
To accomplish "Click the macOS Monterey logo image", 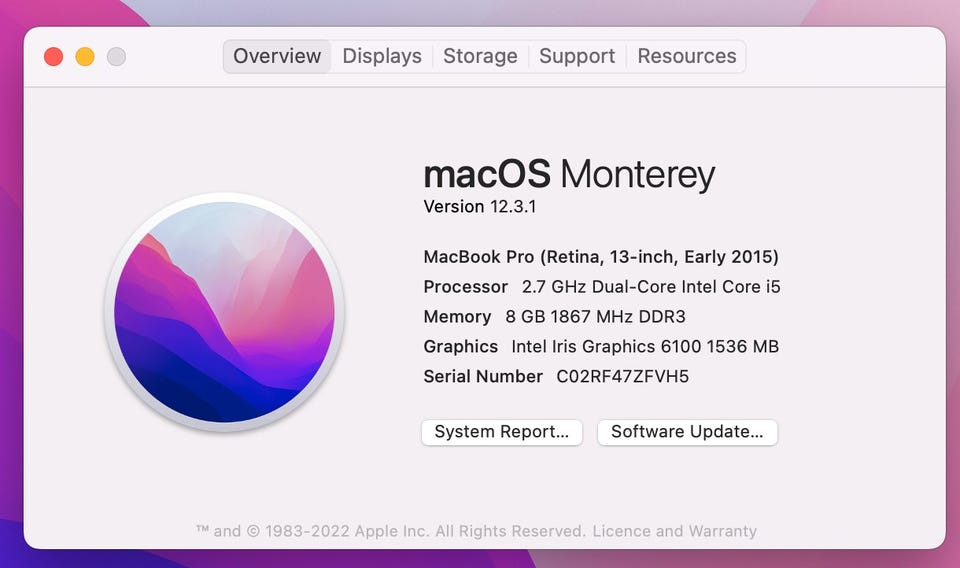I will pos(224,313).
